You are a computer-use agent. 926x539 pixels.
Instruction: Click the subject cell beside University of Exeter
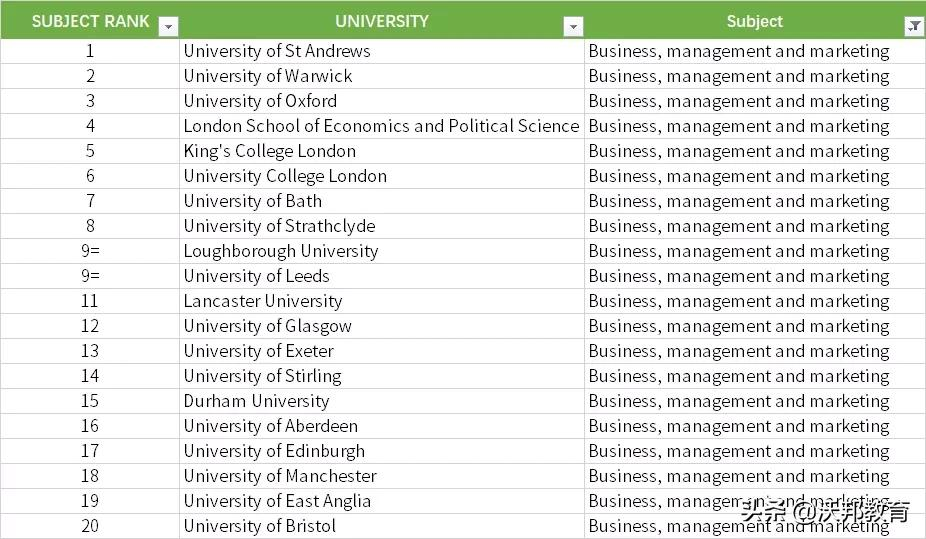click(x=739, y=351)
